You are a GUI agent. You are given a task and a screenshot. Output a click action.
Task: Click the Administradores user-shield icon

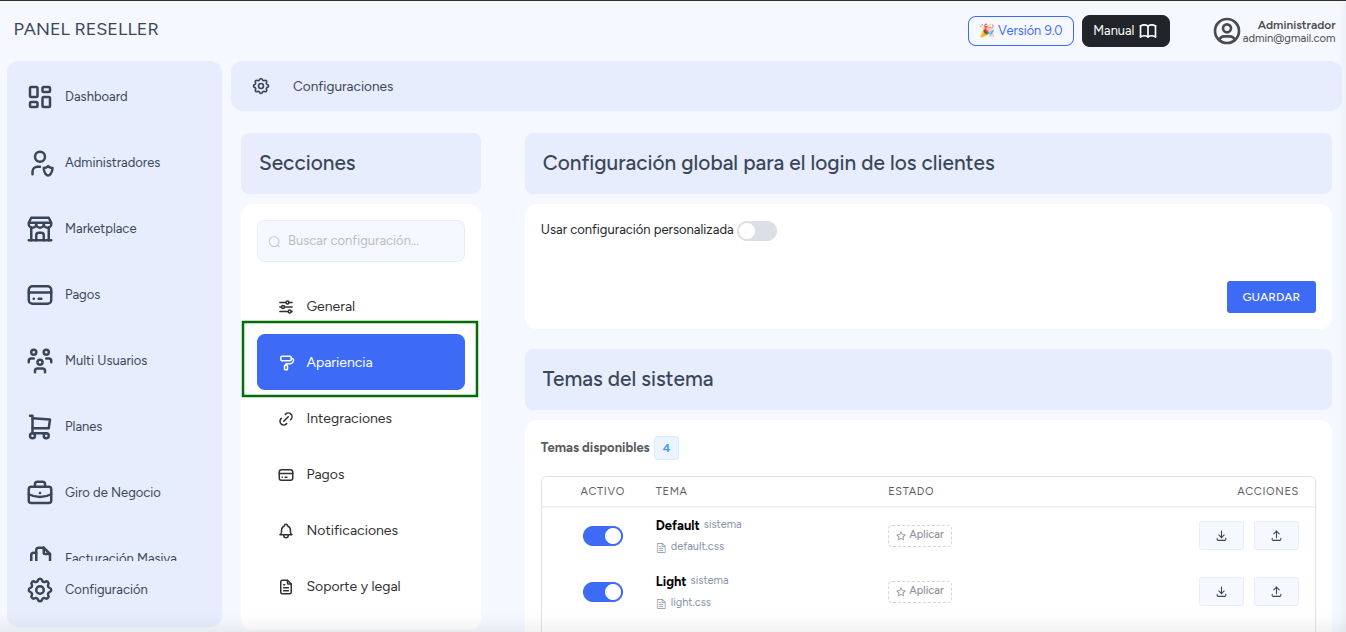click(40, 163)
